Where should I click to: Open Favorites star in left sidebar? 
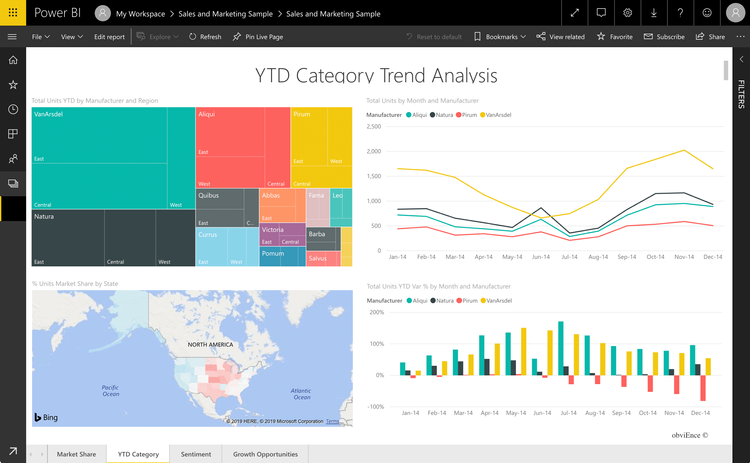pyautogui.click(x=13, y=85)
